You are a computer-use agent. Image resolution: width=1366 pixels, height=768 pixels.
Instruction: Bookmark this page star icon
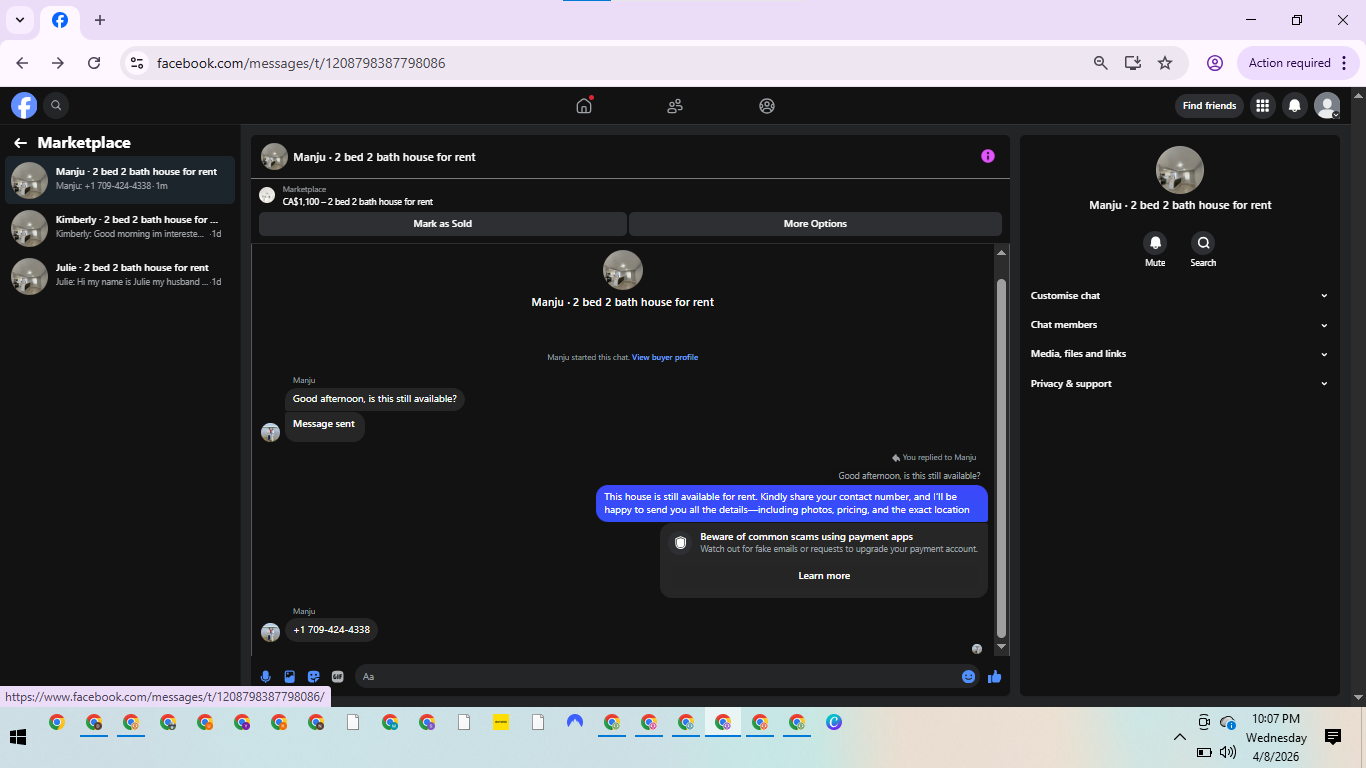pyautogui.click(x=1165, y=63)
